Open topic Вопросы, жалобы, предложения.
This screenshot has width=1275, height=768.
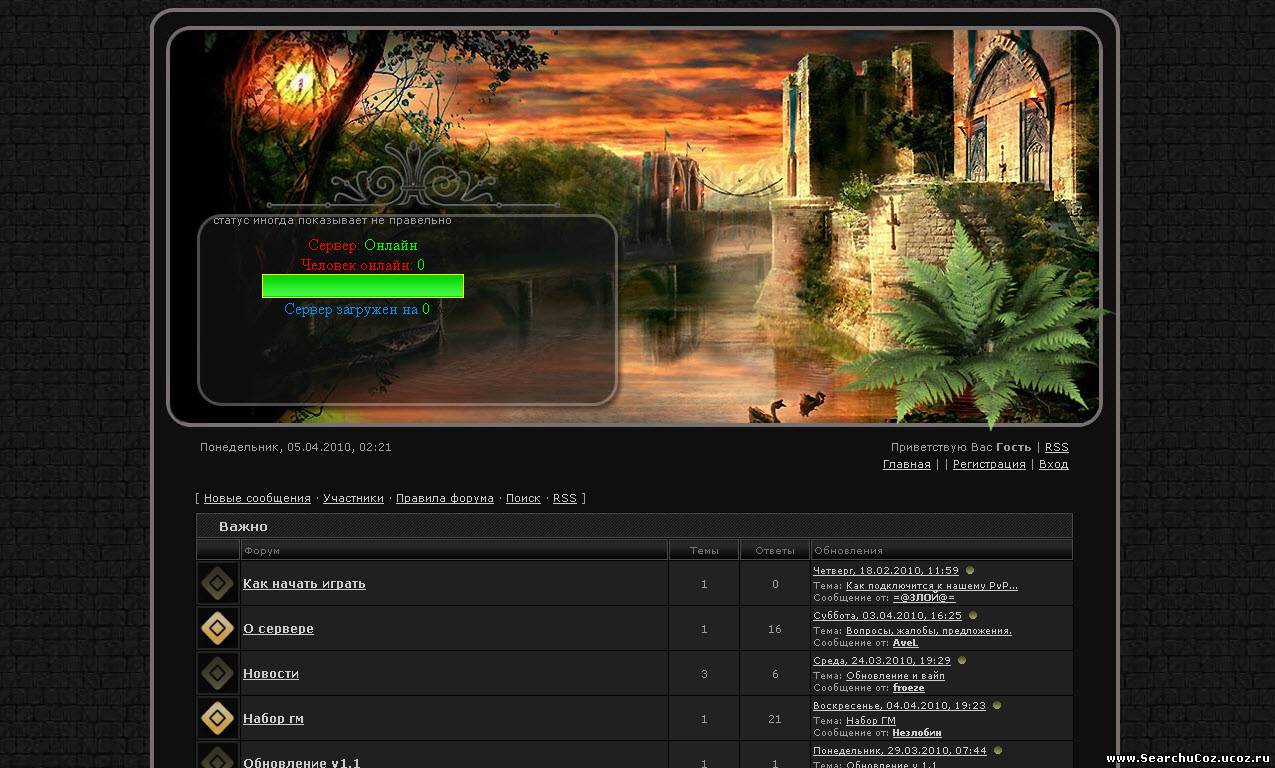[929, 631]
